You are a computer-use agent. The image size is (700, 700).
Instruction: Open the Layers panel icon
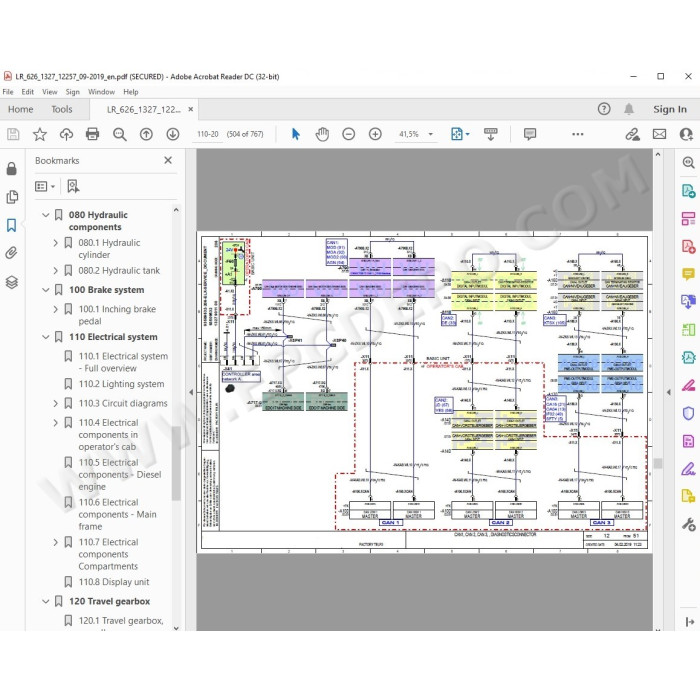coord(12,282)
